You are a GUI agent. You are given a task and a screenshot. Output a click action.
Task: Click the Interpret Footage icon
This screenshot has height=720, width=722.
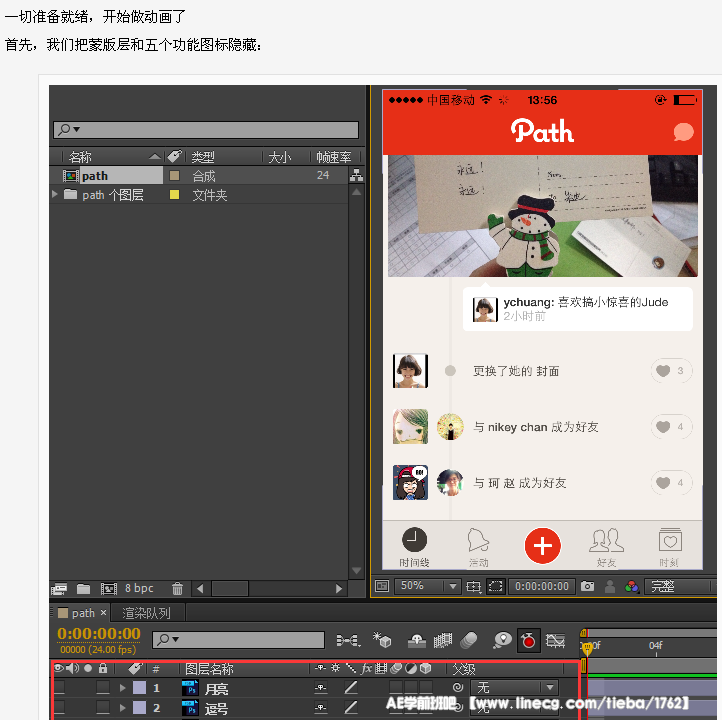coord(59,588)
